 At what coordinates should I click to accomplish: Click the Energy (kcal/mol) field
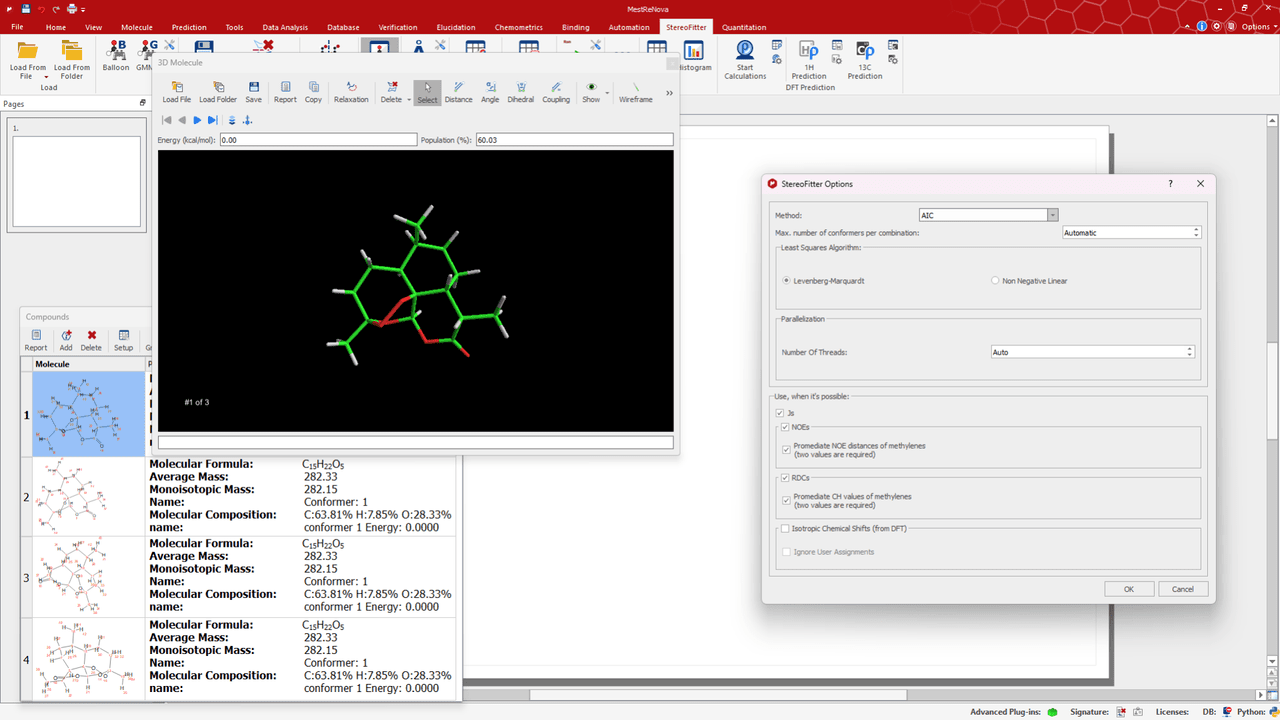point(319,140)
